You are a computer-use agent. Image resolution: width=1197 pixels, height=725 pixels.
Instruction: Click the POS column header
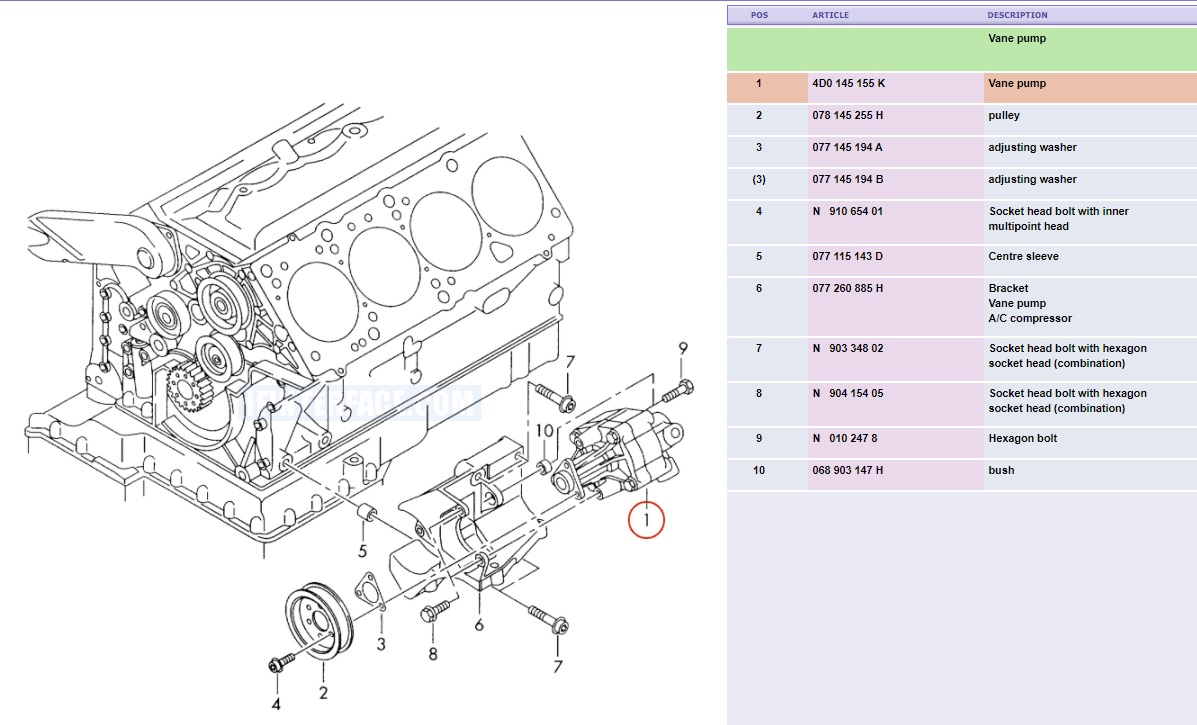759,15
